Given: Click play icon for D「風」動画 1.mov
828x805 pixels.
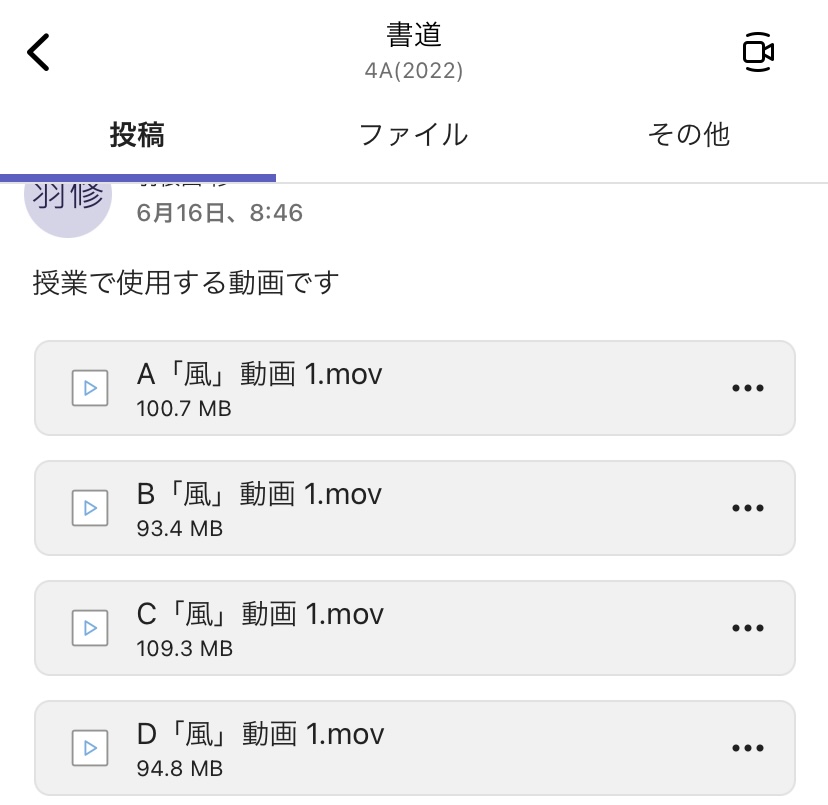Looking at the screenshot, I should click(90, 748).
